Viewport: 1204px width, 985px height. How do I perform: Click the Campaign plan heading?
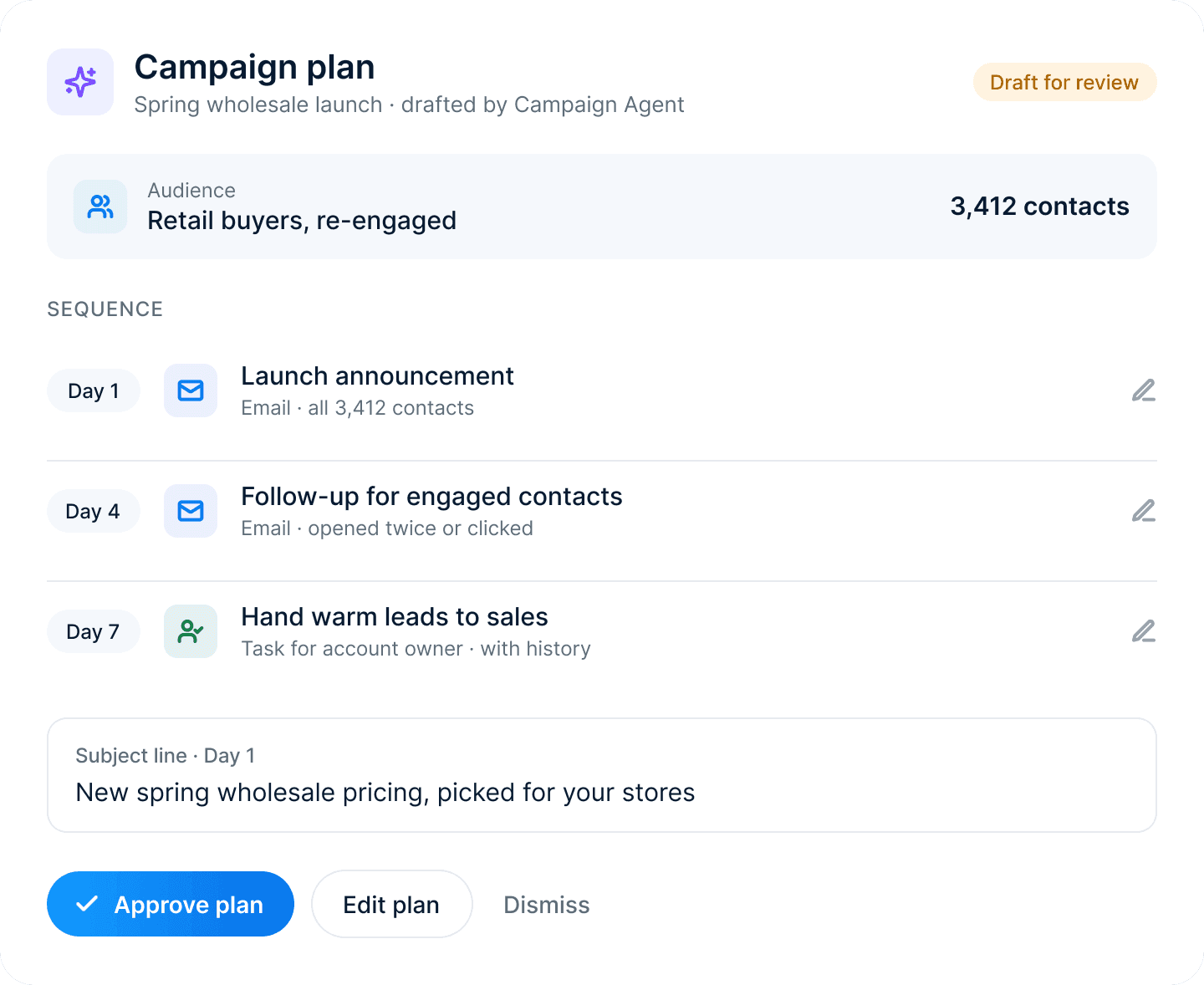(254, 67)
